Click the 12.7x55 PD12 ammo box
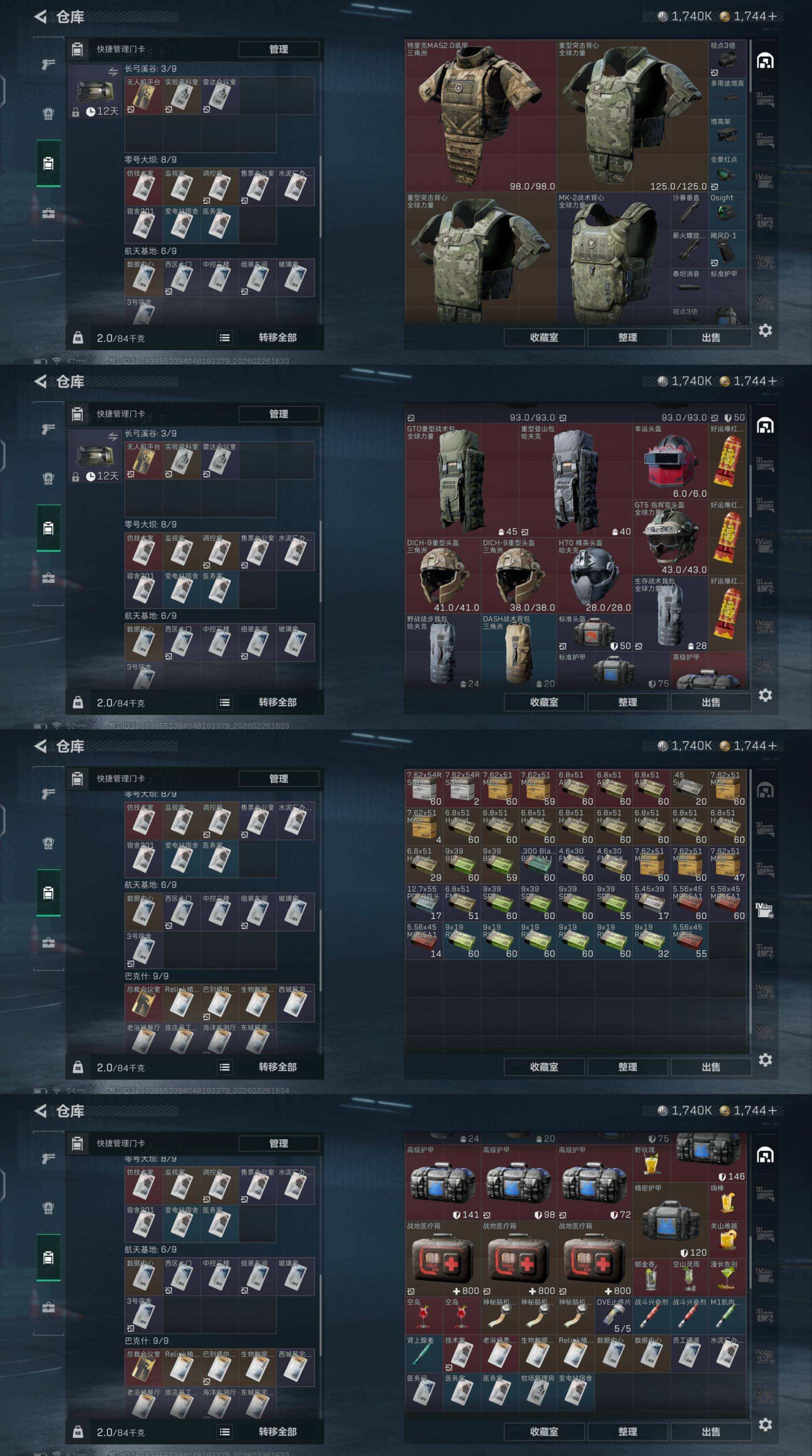Screen dimensions: 812x1456 [x=424, y=902]
